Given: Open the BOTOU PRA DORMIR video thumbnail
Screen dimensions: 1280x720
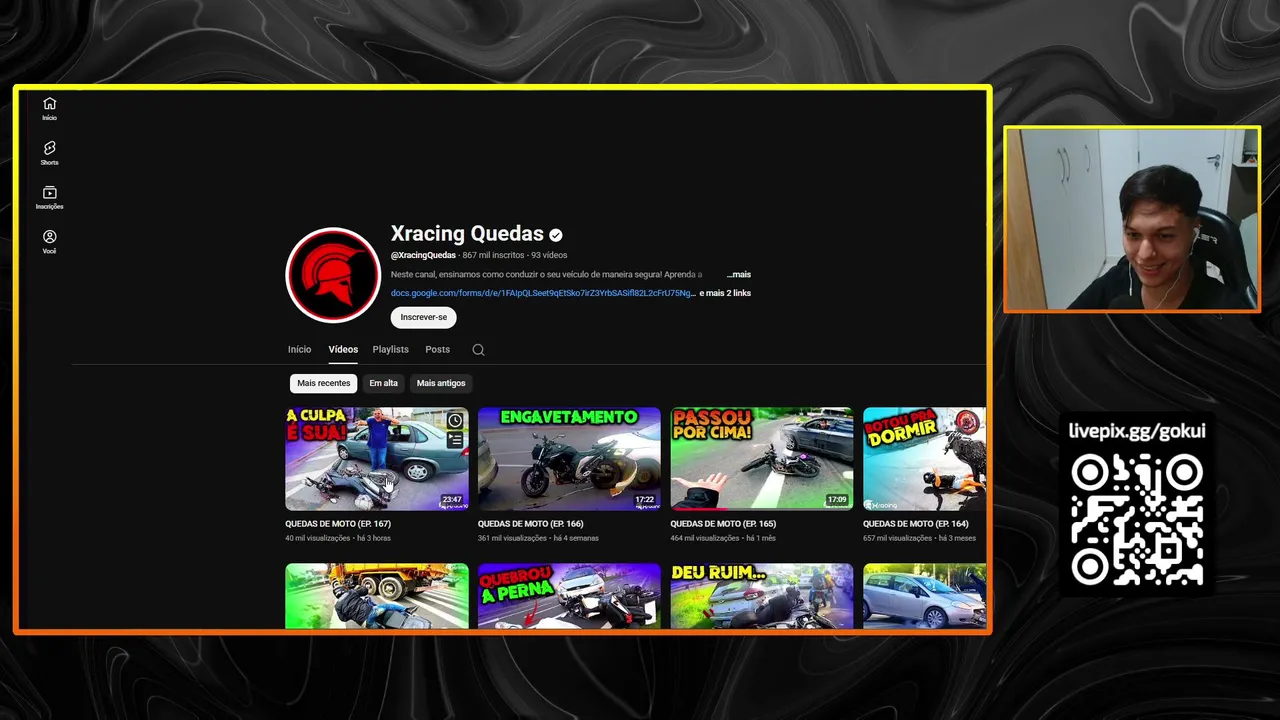Looking at the screenshot, I should click(924, 459).
